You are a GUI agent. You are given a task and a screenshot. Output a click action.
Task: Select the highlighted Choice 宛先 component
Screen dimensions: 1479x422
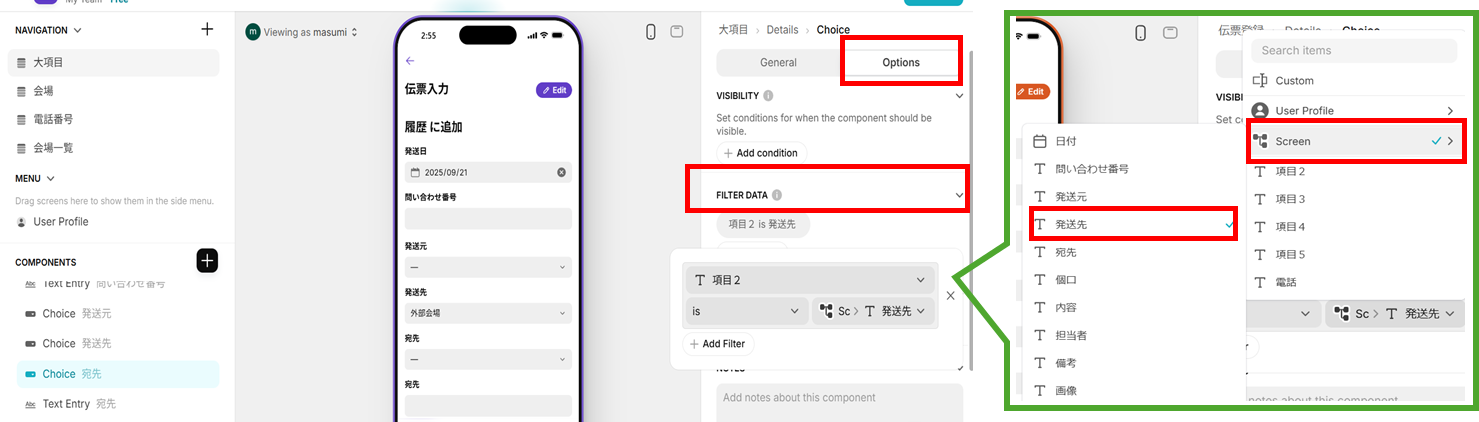[x=118, y=374]
